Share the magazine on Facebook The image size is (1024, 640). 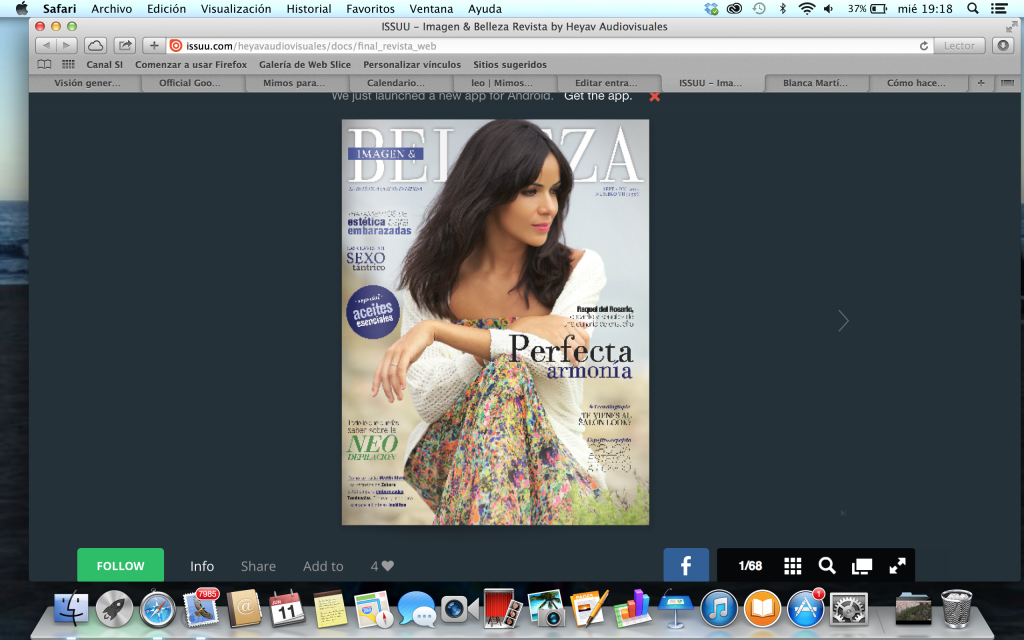coord(686,566)
